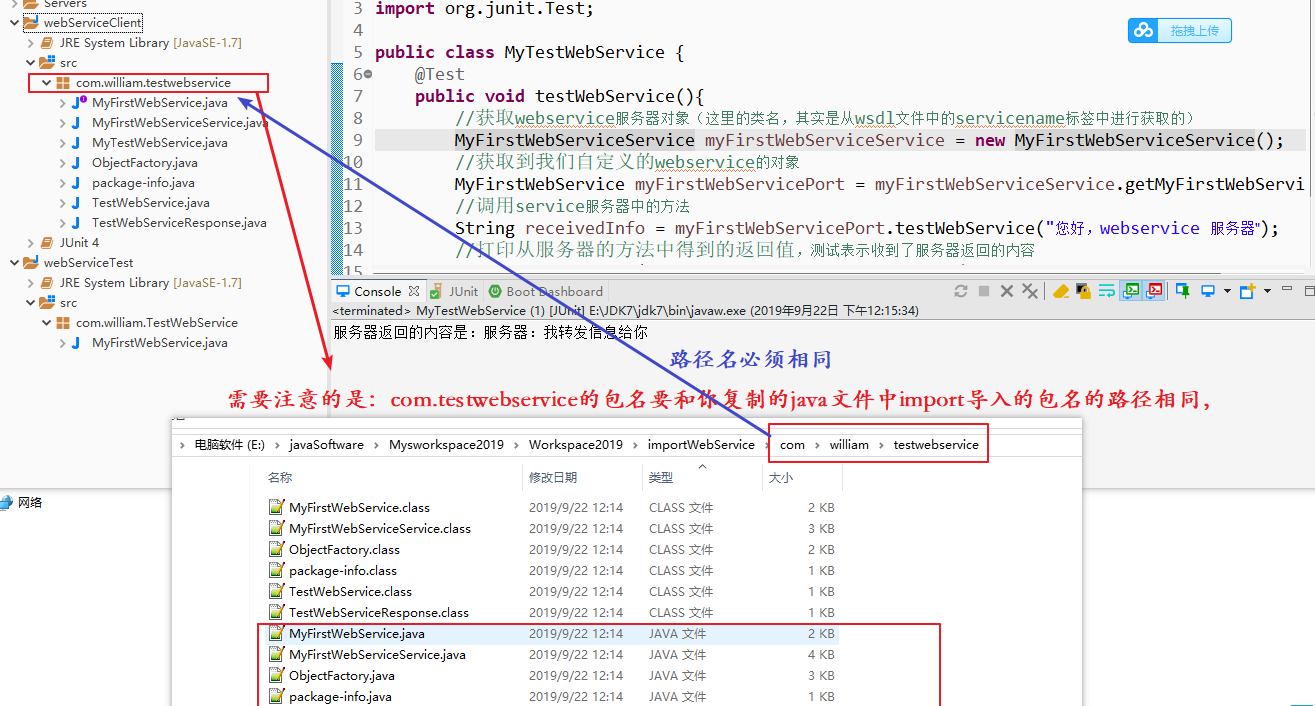The image size is (1315, 706).
Task: Select package-info.java in project tree
Action: (143, 183)
